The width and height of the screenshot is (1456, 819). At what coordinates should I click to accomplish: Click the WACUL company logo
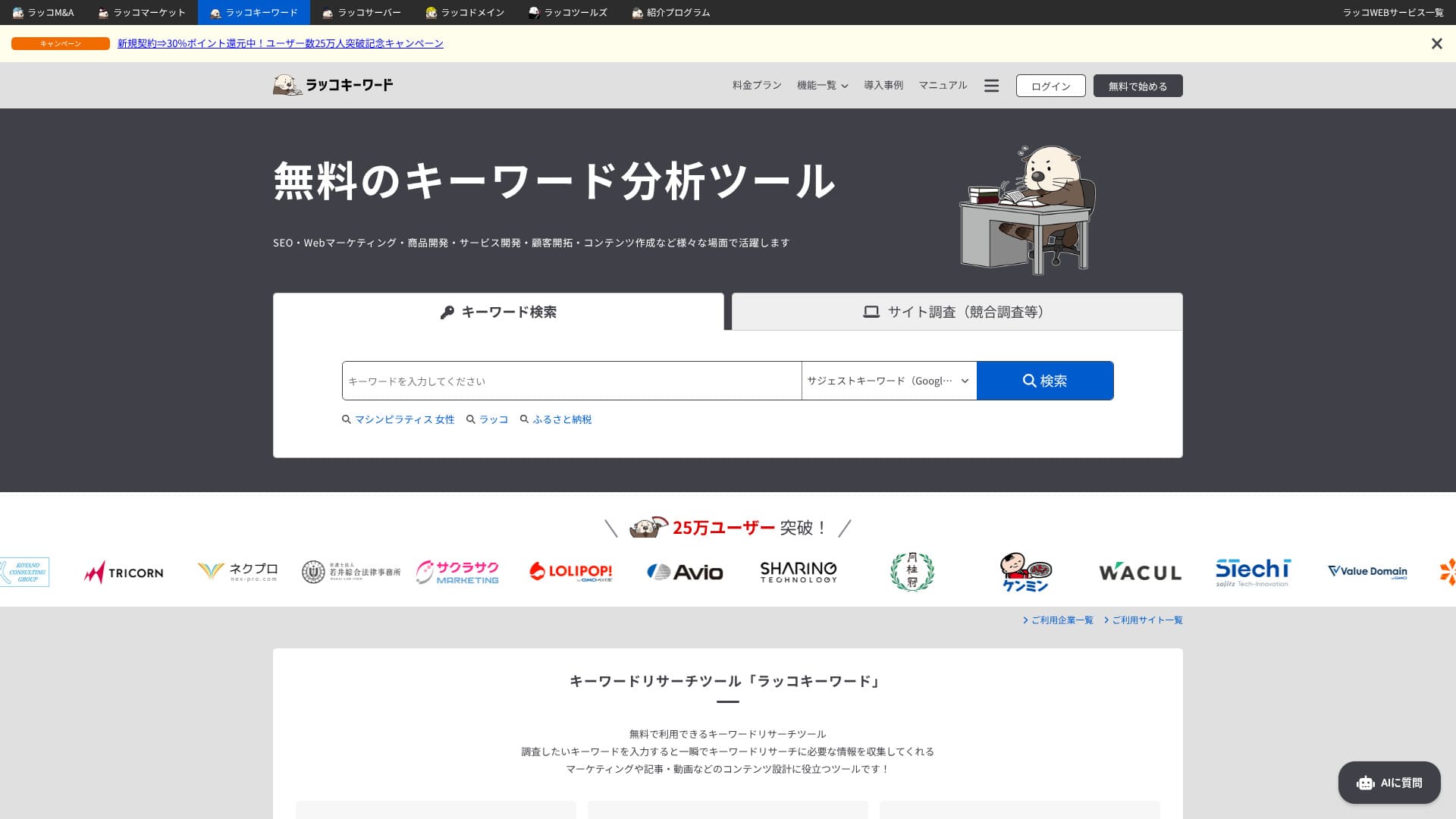[1140, 573]
